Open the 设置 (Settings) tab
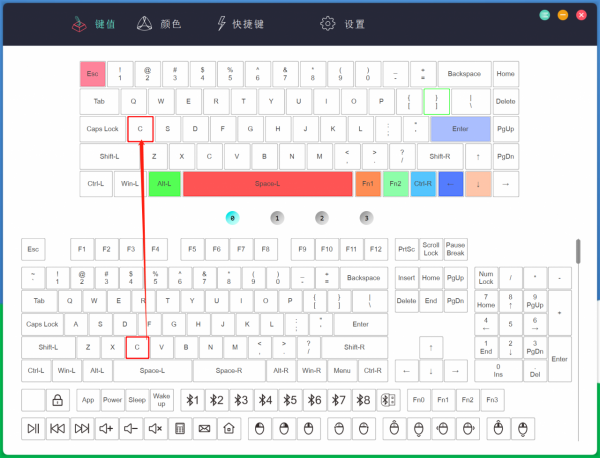 pos(343,23)
